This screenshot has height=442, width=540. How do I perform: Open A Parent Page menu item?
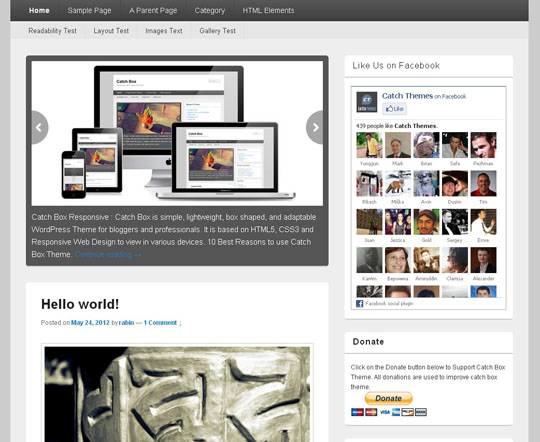153,11
